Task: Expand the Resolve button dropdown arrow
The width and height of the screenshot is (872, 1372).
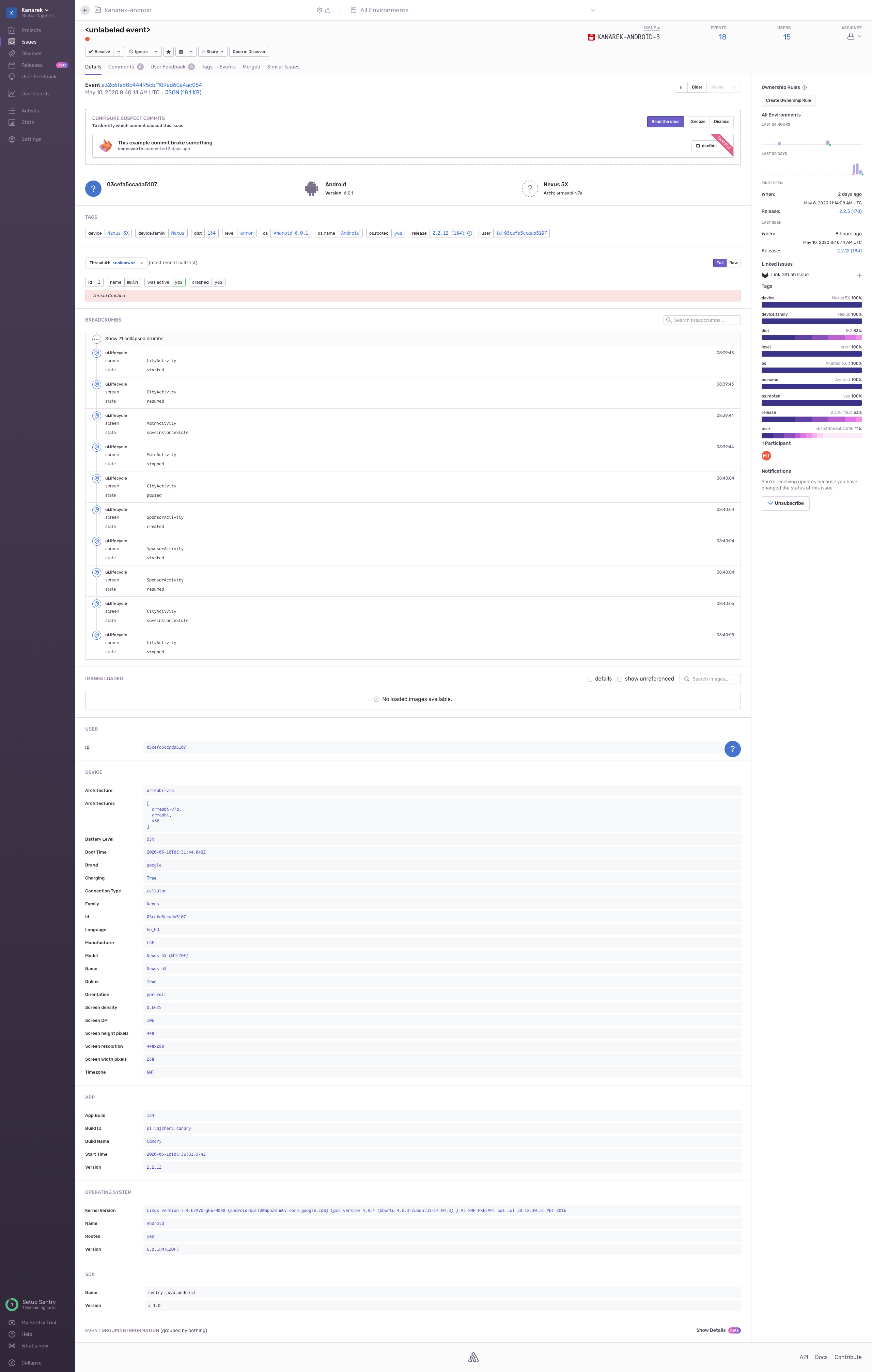Action: pyautogui.click(x=119, y=51)
